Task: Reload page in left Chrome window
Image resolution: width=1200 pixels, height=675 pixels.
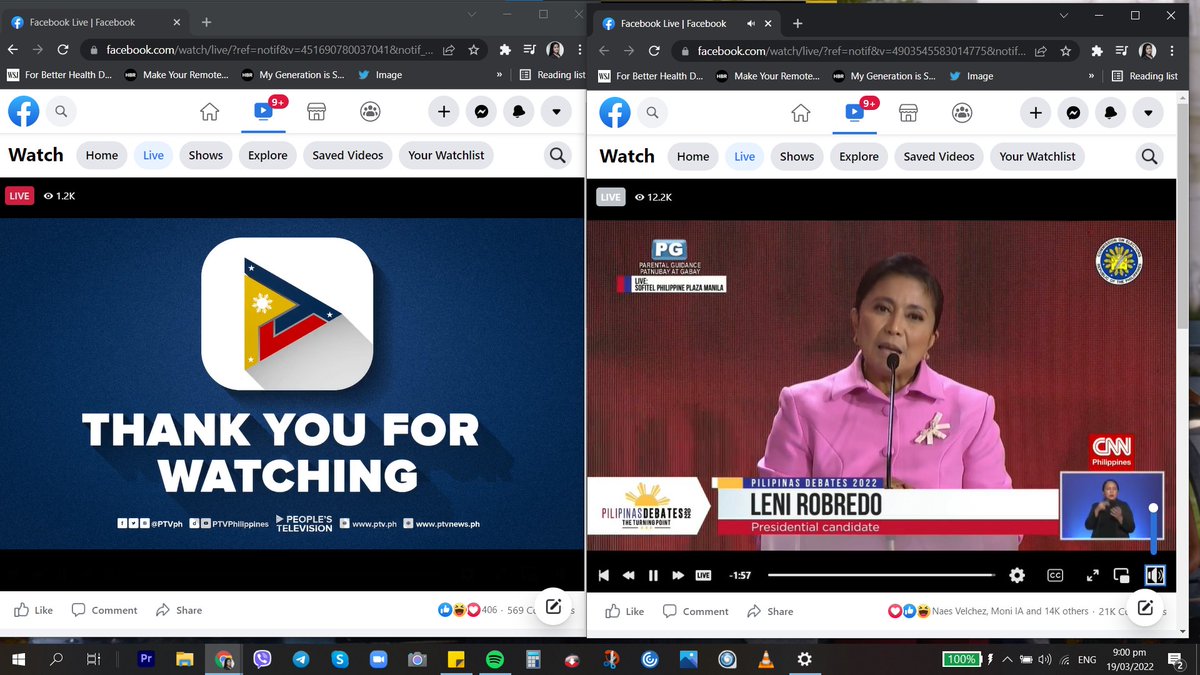Action: (x=63, y=49)
